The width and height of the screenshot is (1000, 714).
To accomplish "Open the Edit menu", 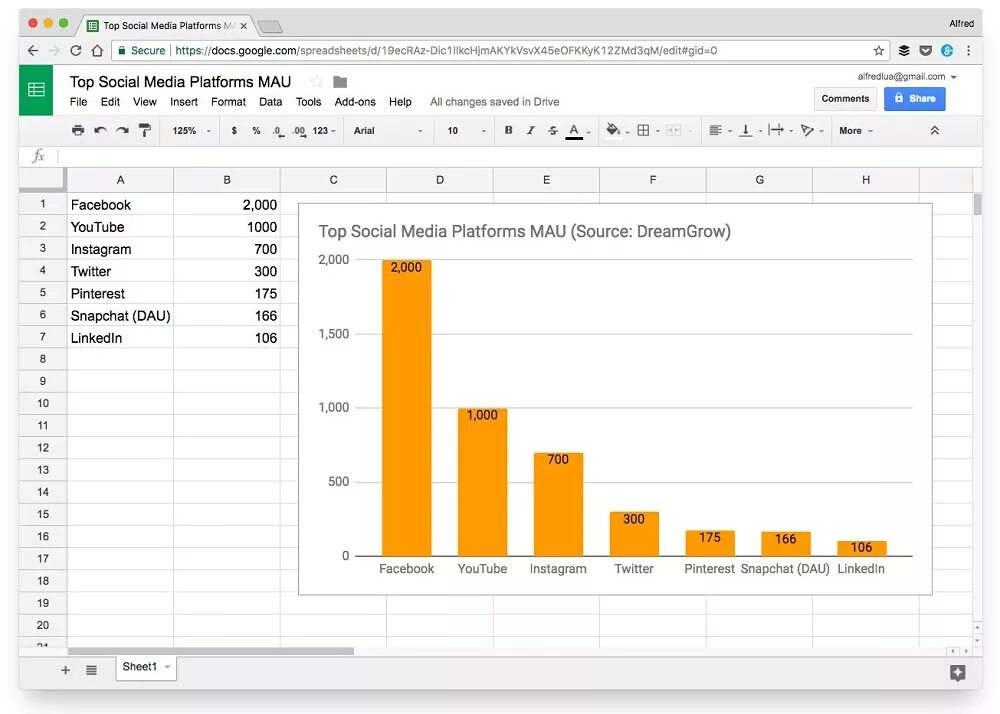I will (110, 102).
